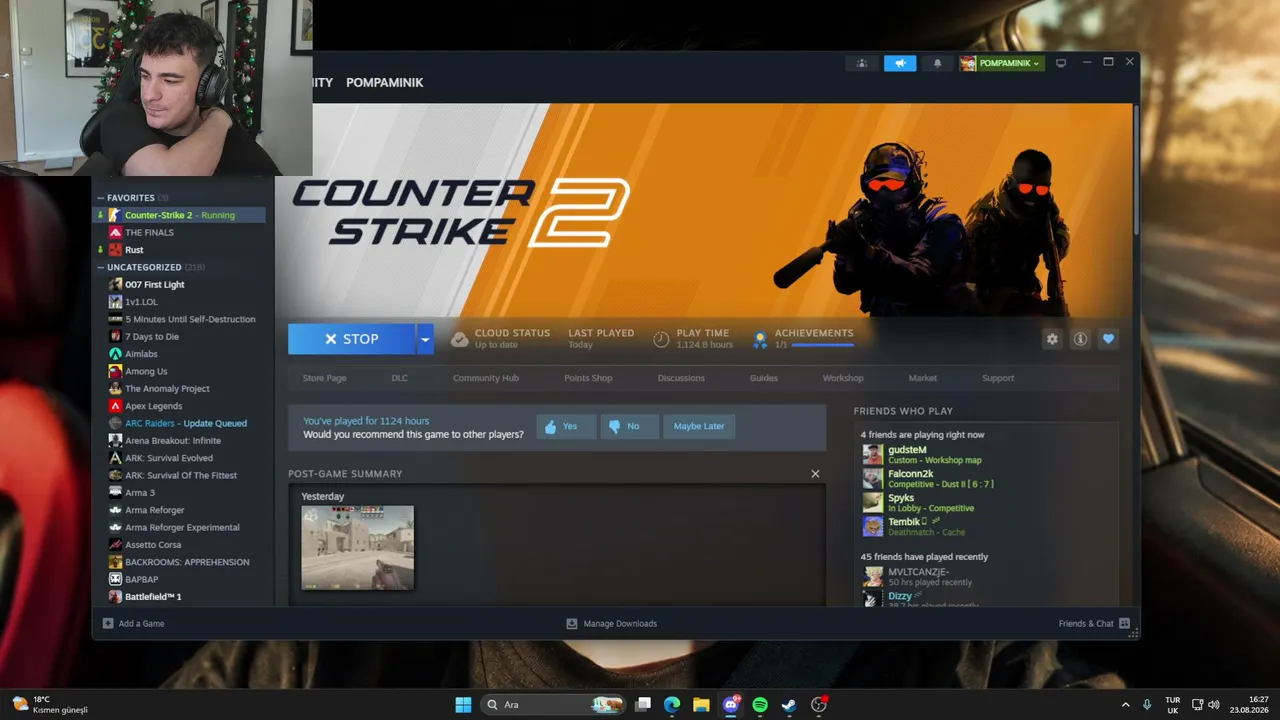
Task: Open the notifications bell
Action: pos(937,63)
